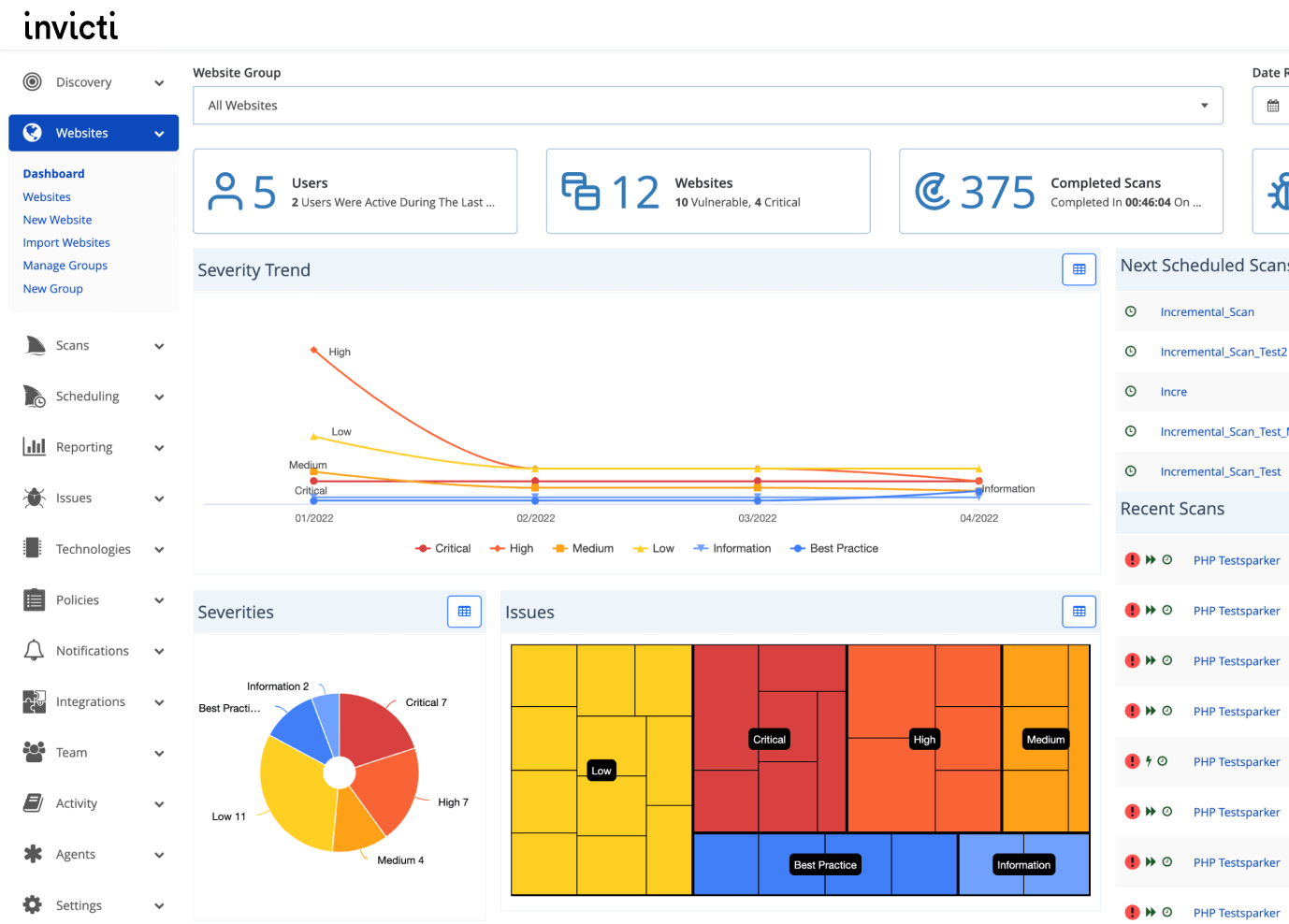Select New Website submenu item

pos(58,220)
